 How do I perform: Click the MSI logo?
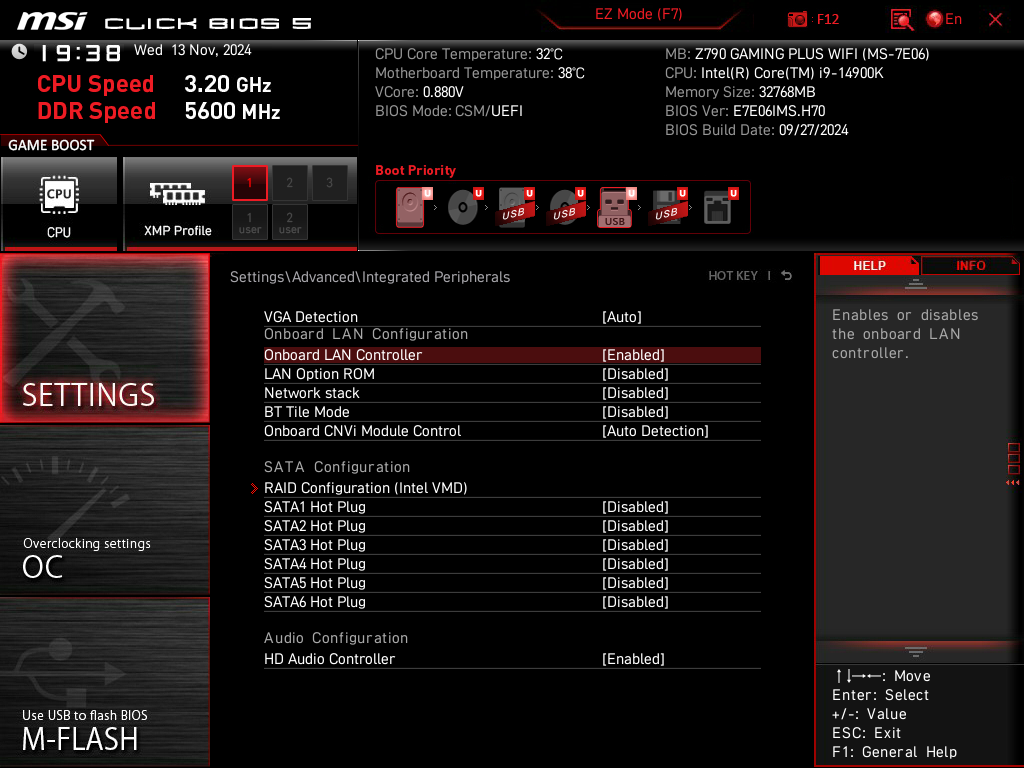click(x=52, y=21)
